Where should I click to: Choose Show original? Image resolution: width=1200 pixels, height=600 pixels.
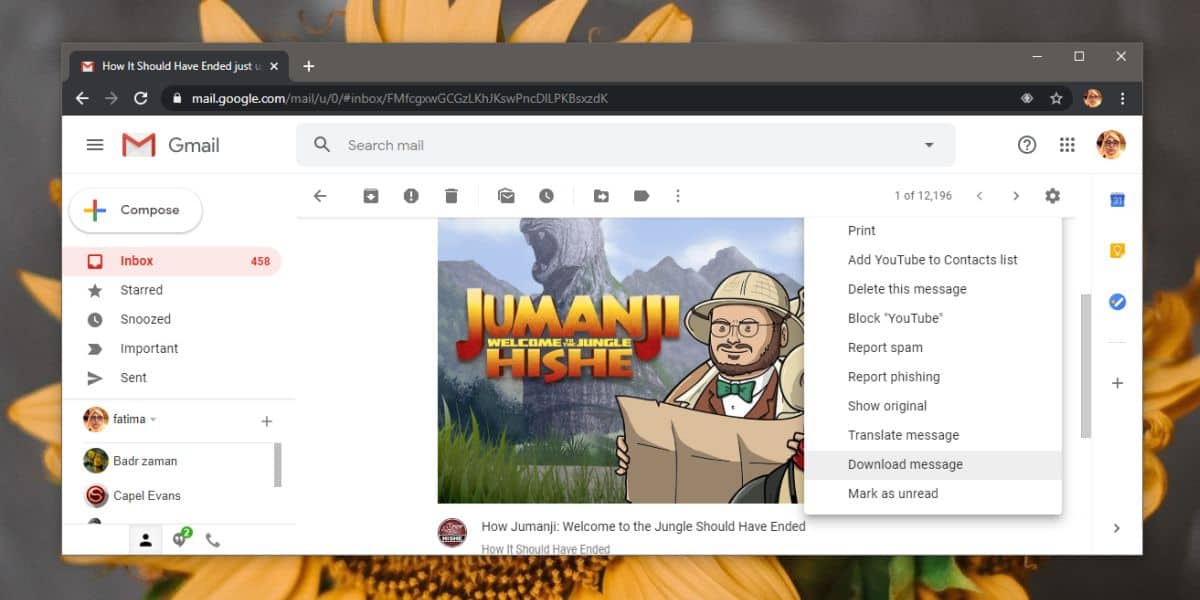coord(933,406)
